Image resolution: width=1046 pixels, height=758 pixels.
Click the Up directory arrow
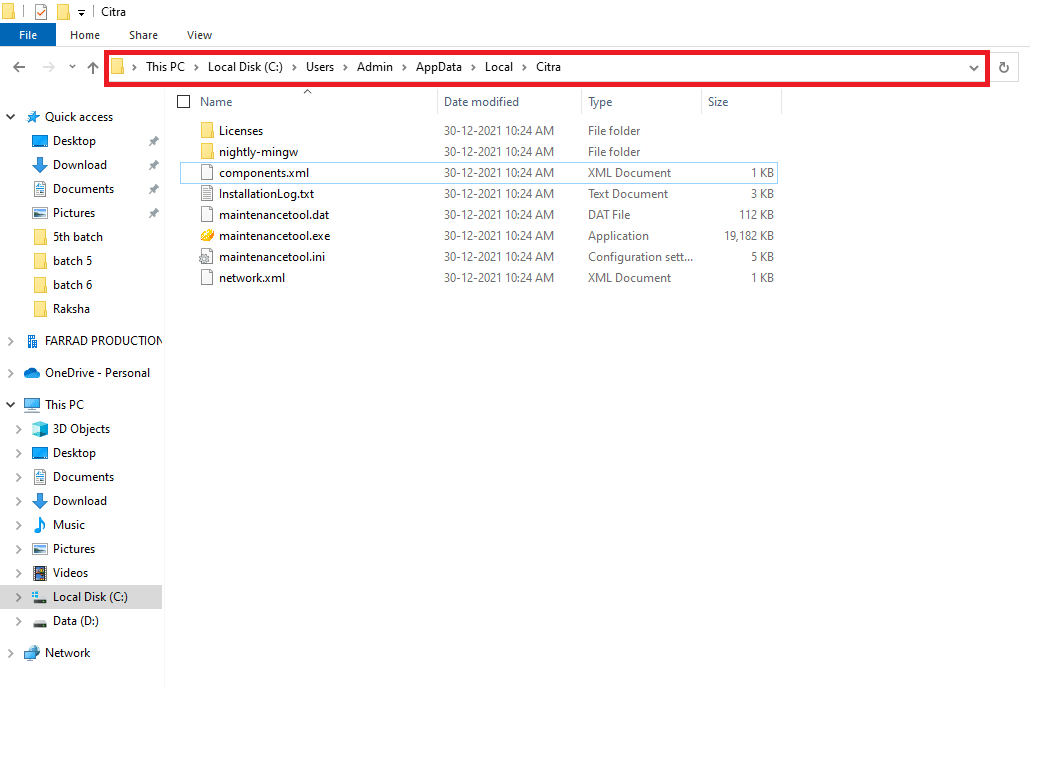click(x=93, y=67)
